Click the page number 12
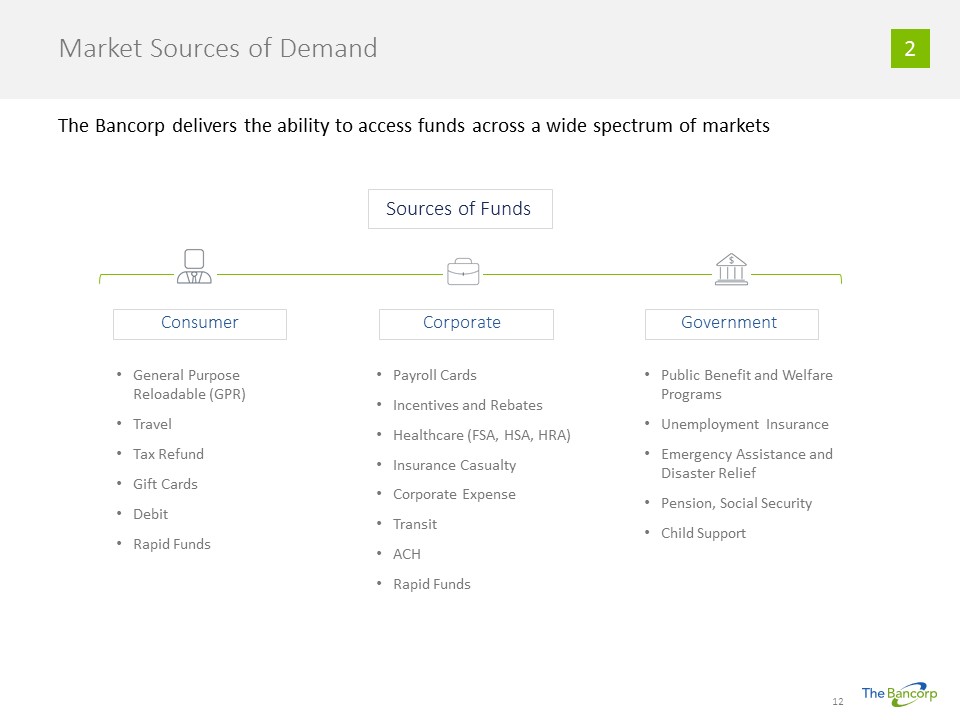The height and width of the screenshot is (720, 960). point(838,702)
